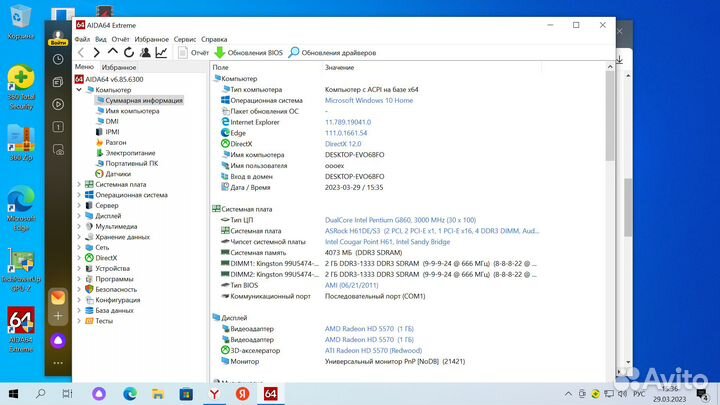Viewport: 720px width, 405px height.
Task: Select Датчики tree item
Action: (113, 174)
